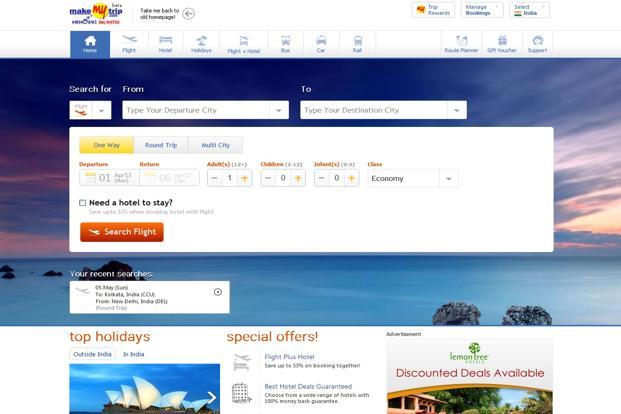Increase the Children count
This screenshot has height=414, width=621.
tap(298, 178)
